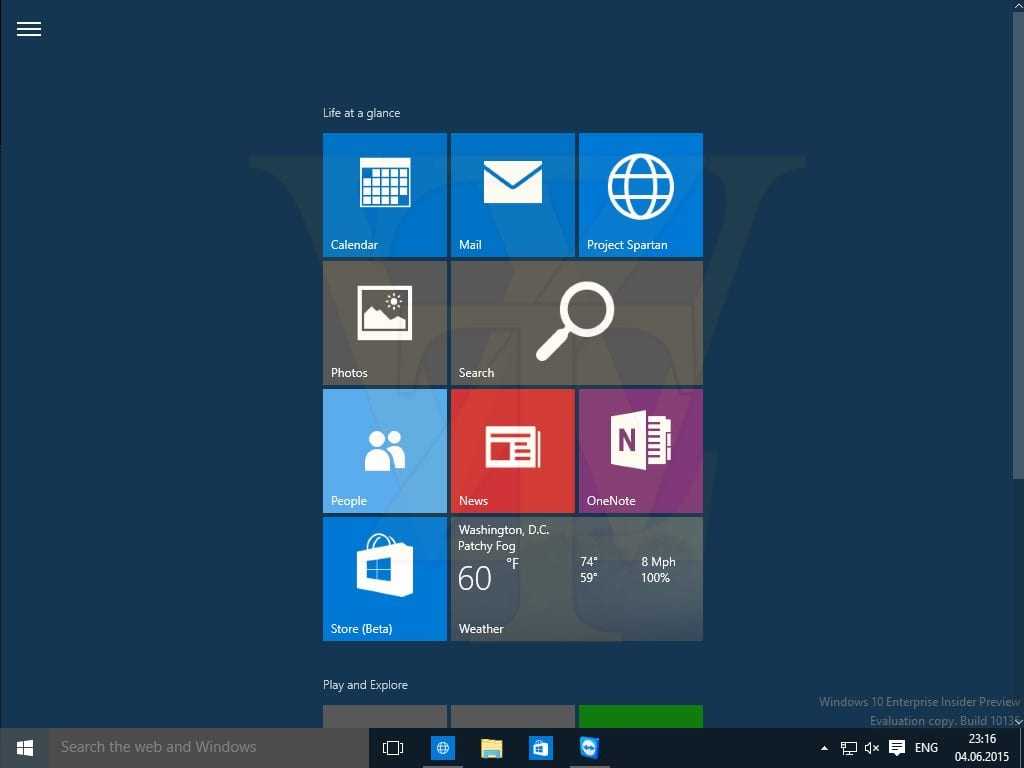This screenshot has height=768, width=1024.
Task: Open the ENG language input selector
Action: pyautogui.click(x=926, y=748)
